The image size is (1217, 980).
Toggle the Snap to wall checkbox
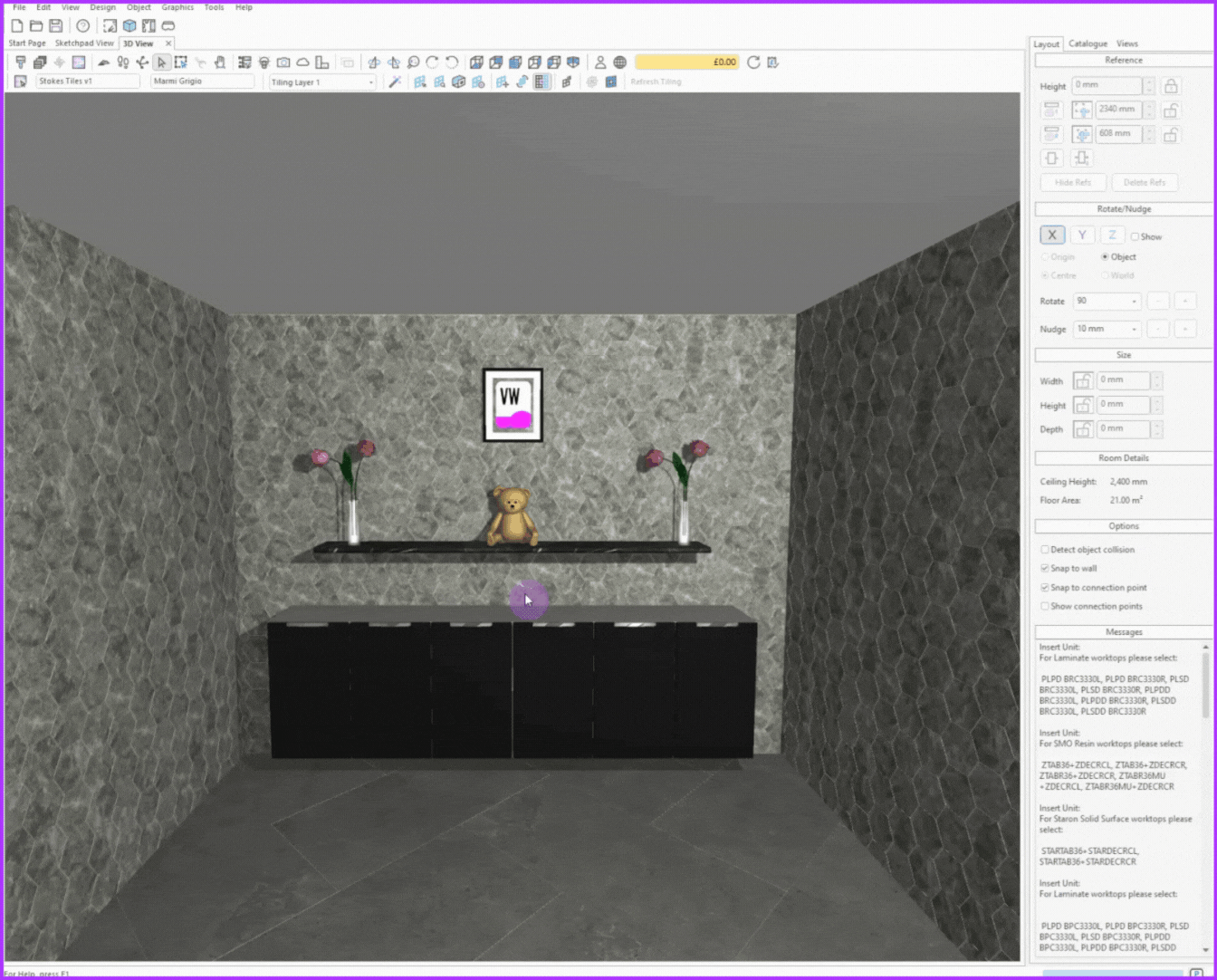[1045, 569]
